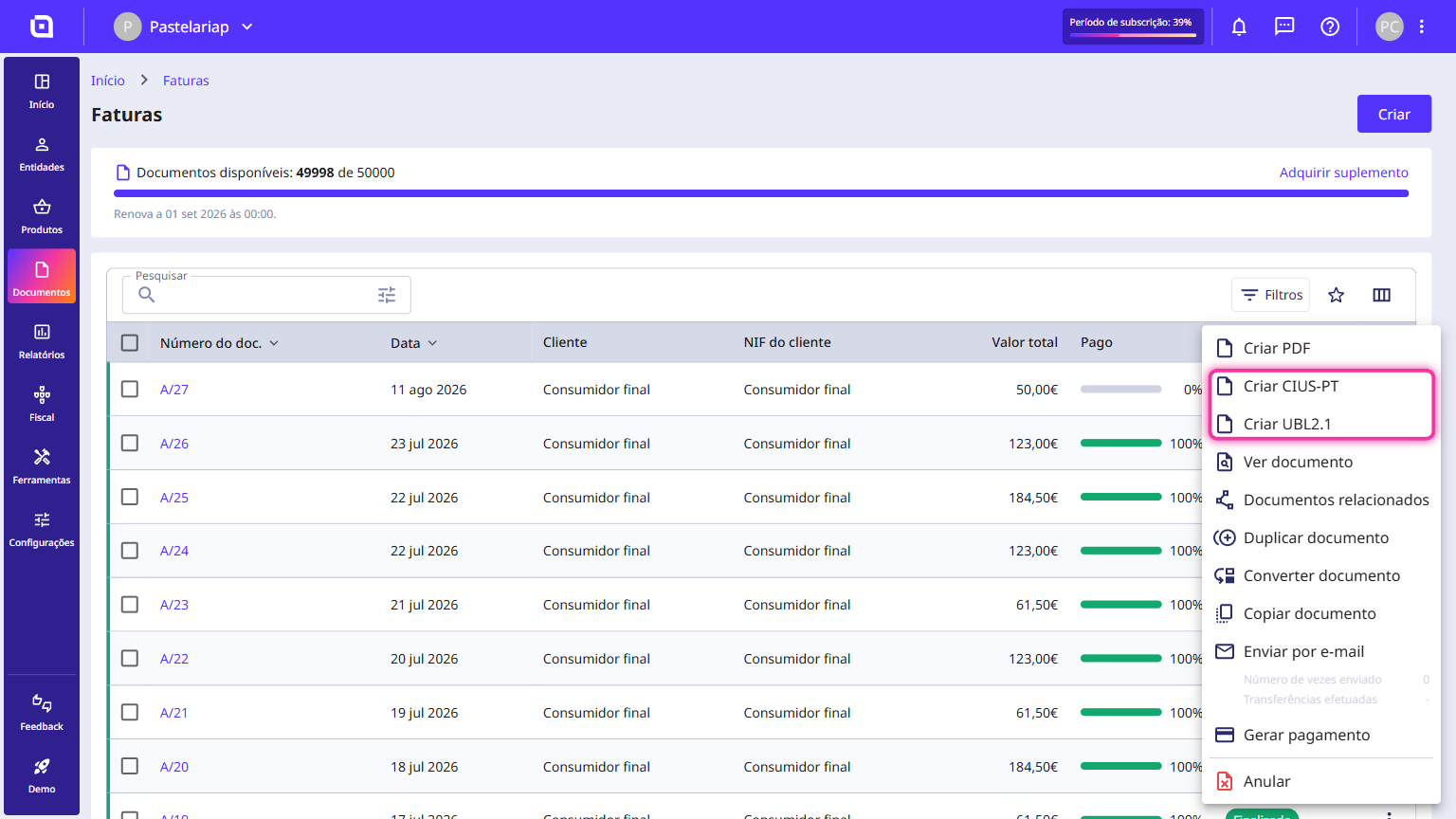The height and width of the screenshot is (819, 1456).
Task: Choose Documentos relacionados from menu
Action: pos(1321,500)
